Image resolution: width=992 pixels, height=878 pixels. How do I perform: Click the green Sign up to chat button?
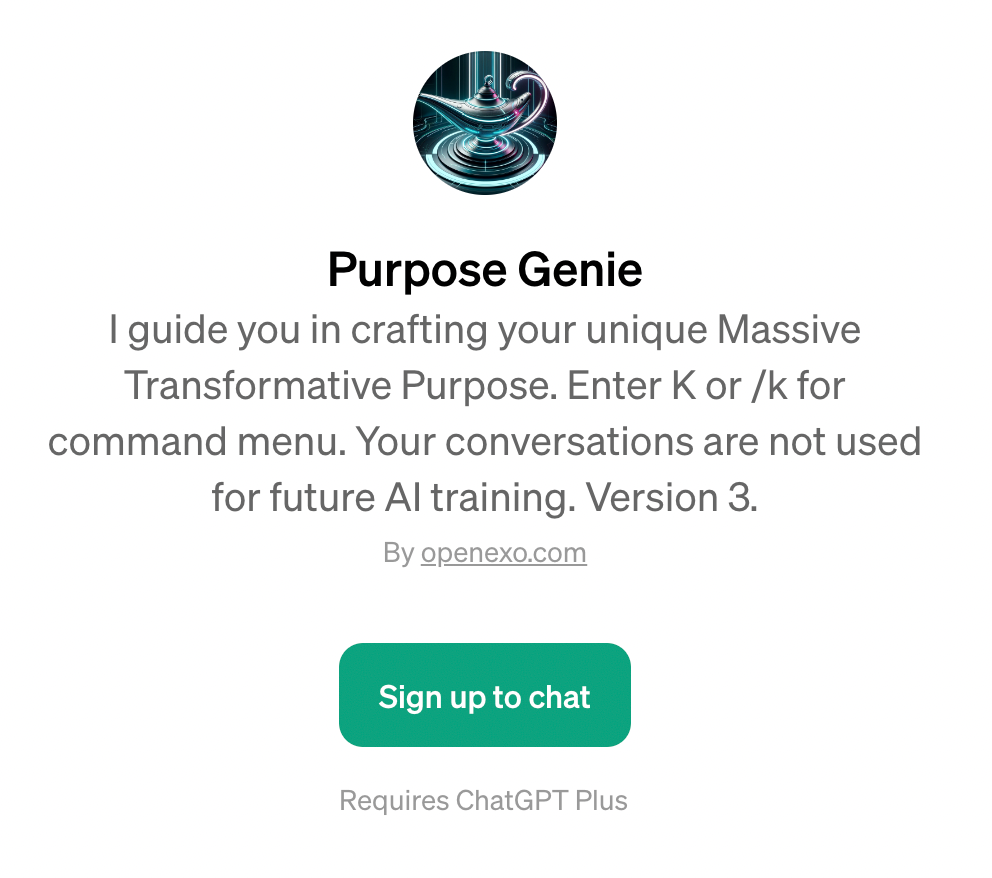tap(485, 695)
